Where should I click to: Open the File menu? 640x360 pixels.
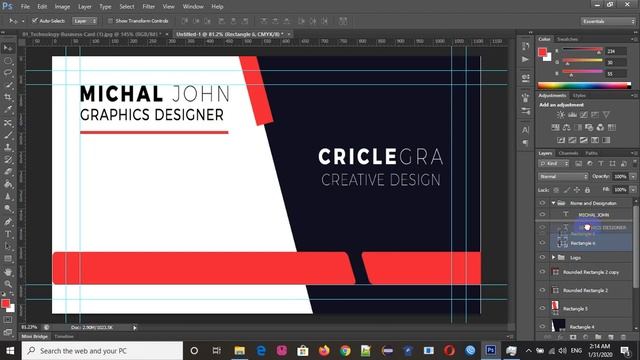tap(25, 7)
